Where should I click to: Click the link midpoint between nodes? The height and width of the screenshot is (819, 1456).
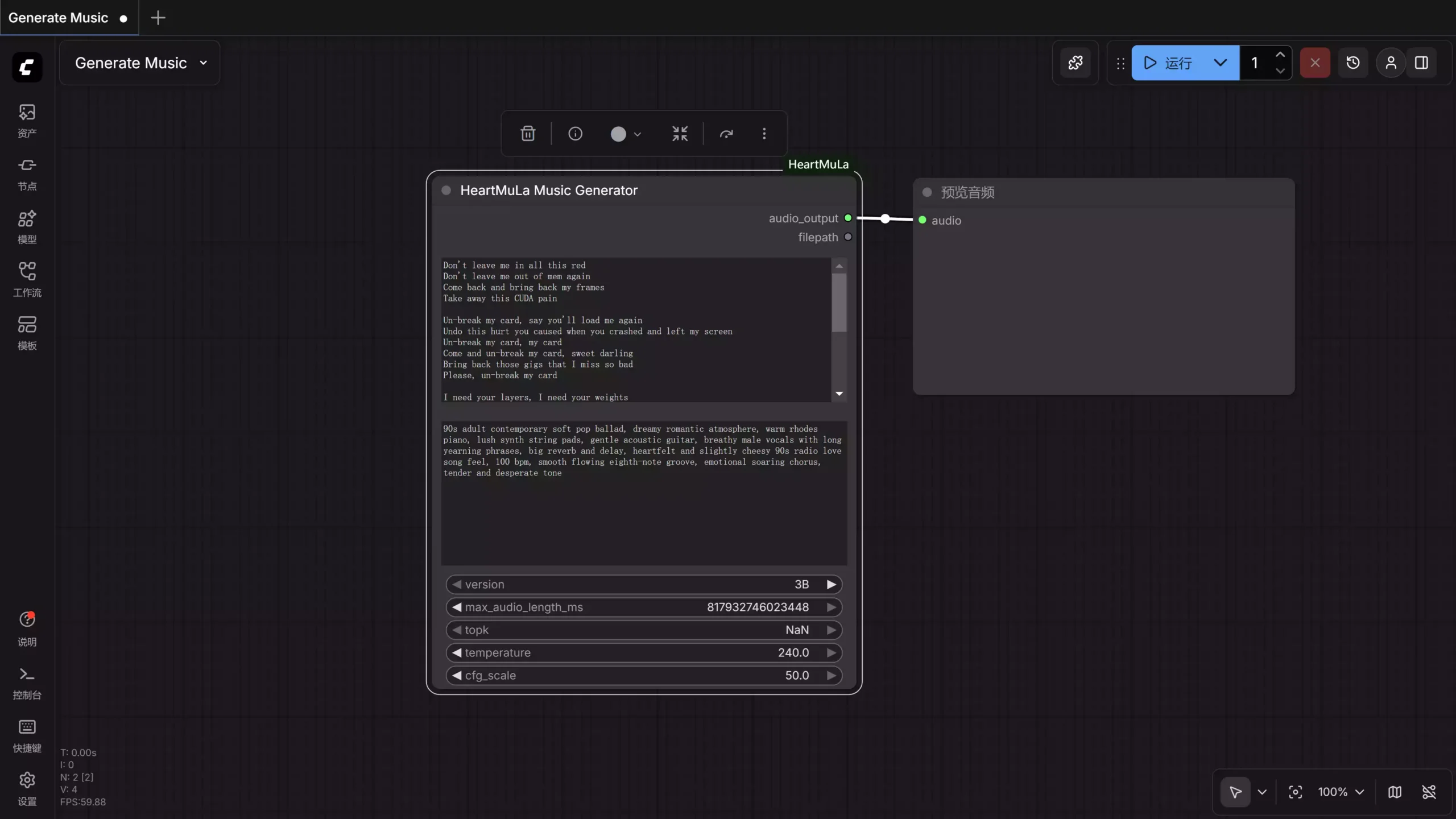pos(885,218)
